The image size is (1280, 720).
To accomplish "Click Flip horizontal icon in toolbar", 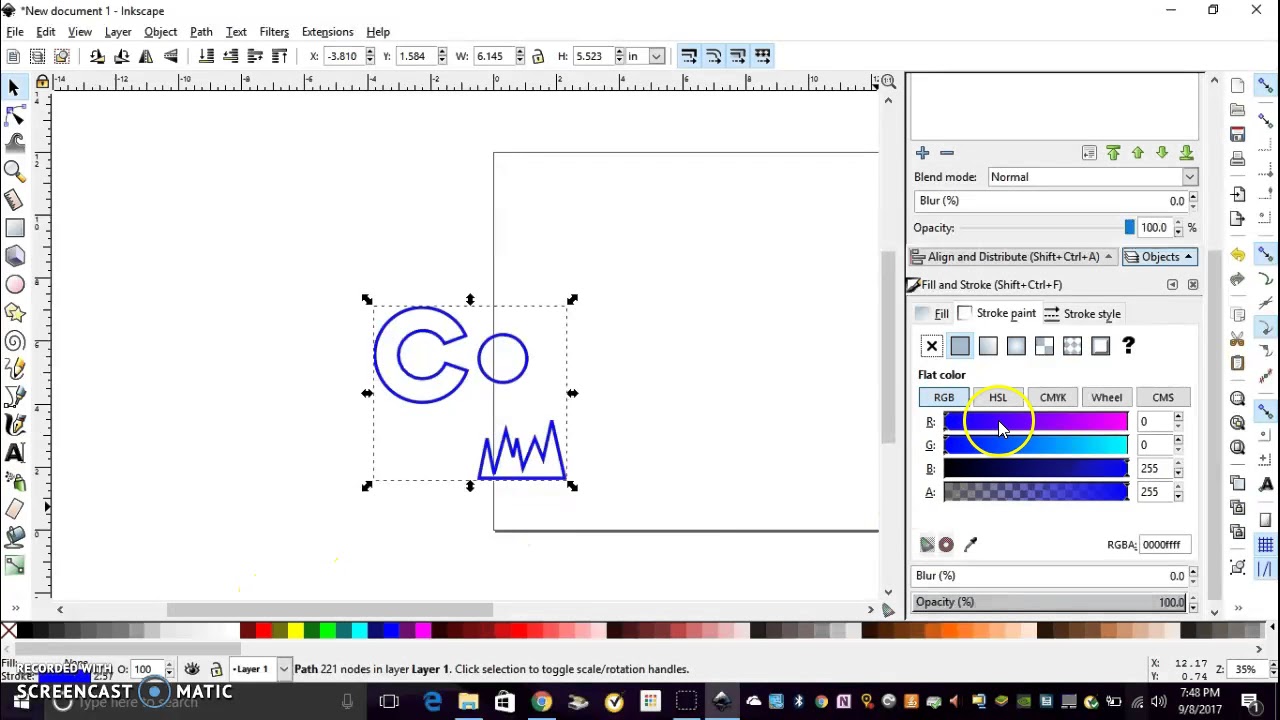I will coord(146,56).
